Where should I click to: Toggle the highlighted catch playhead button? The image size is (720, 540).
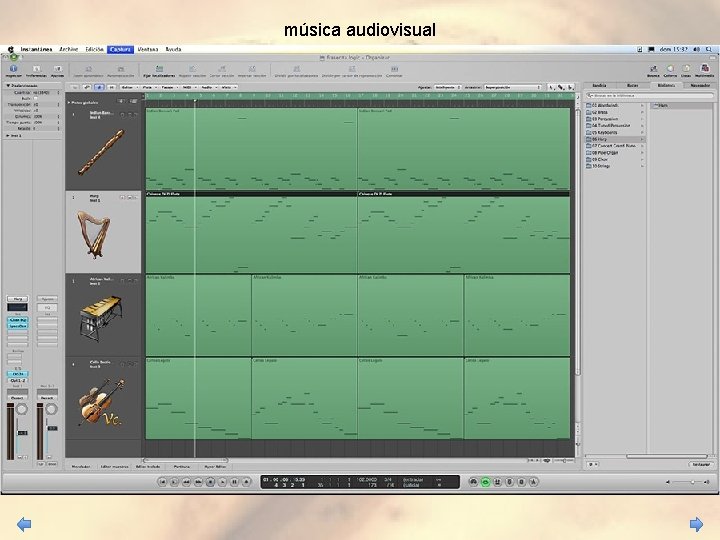tap(99, 87)
